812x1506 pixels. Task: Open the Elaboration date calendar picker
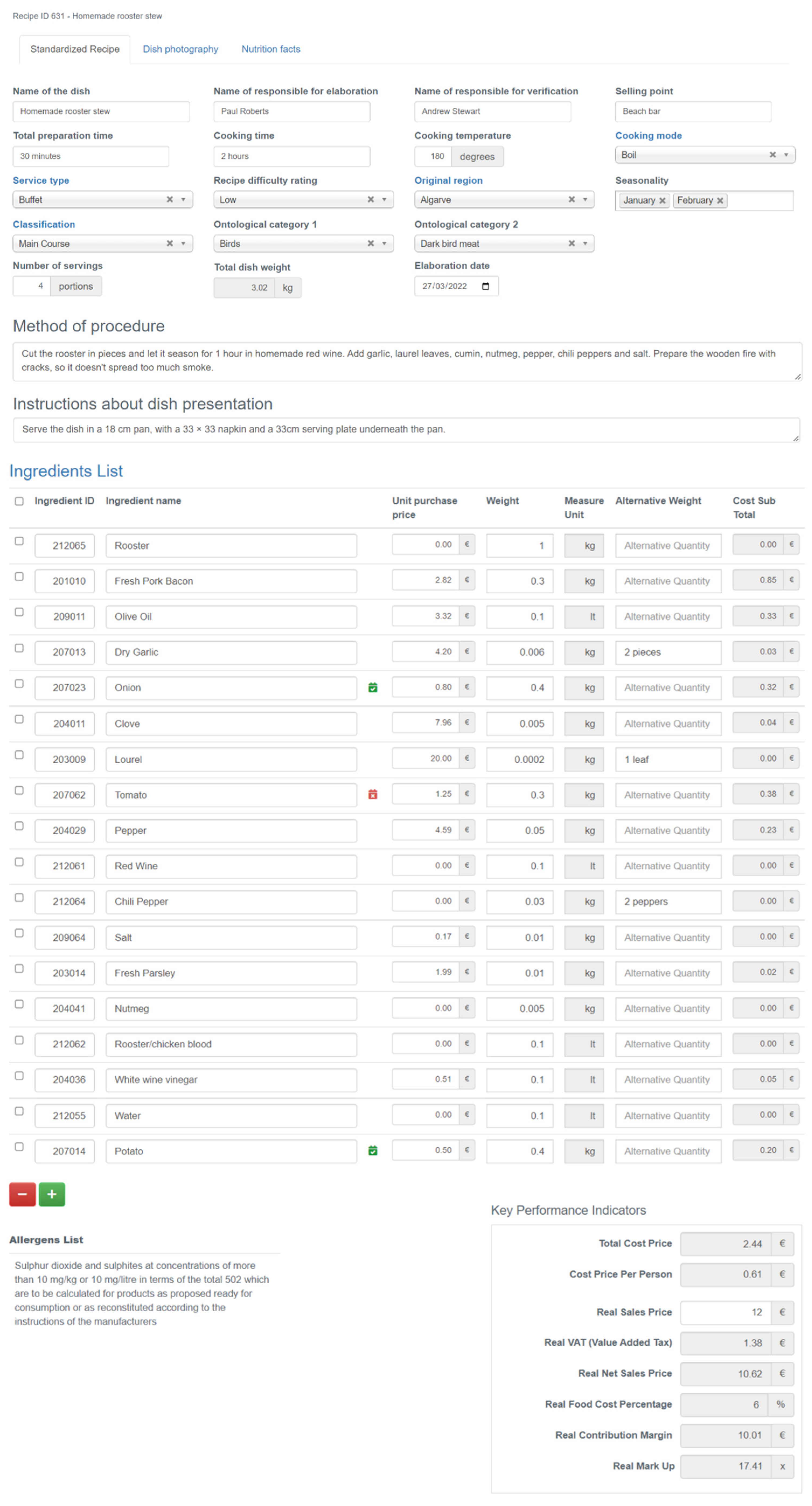pyautogui.click(x=485, y=286)
